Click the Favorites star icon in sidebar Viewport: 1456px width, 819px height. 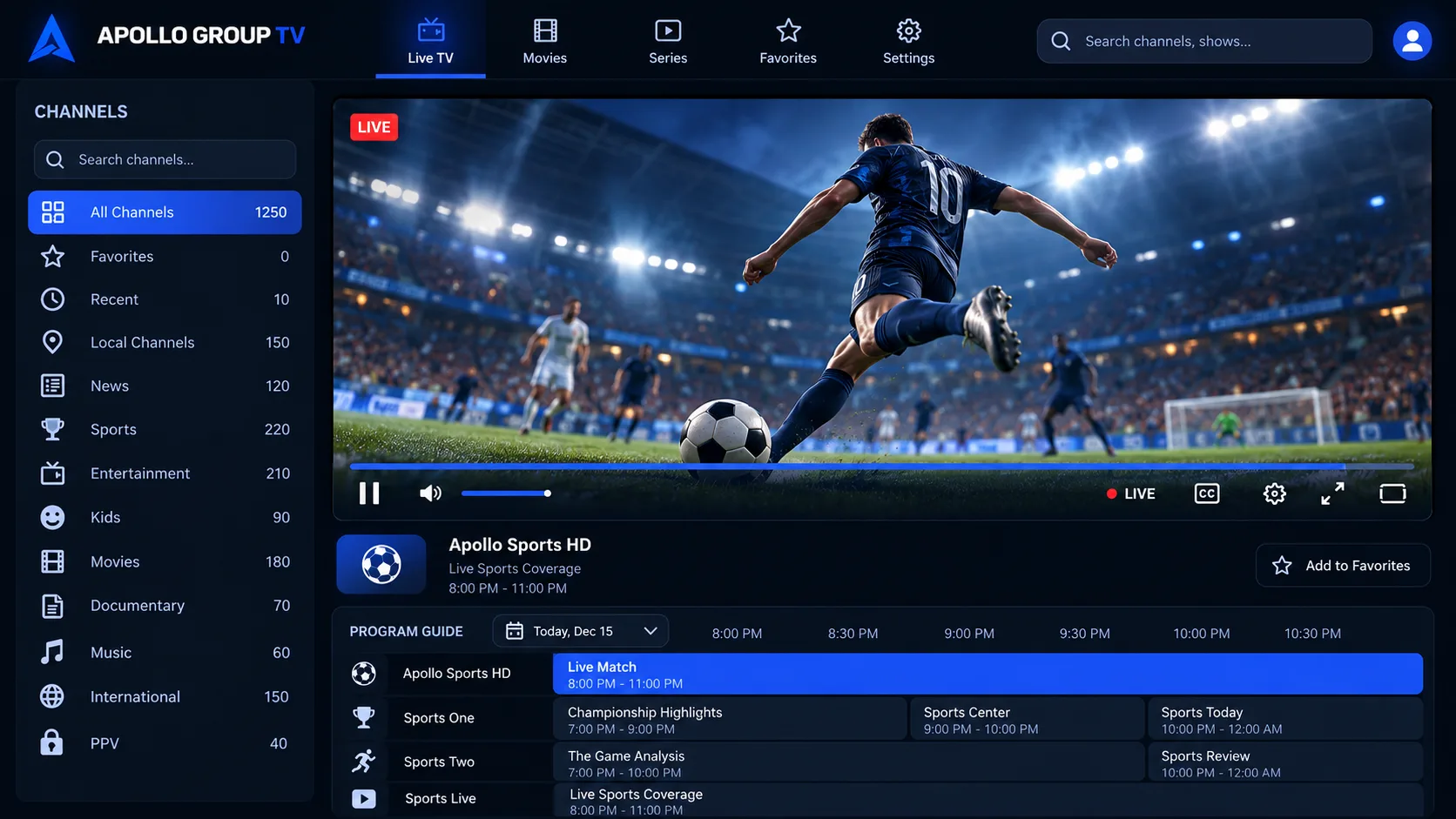coord(53,256)
